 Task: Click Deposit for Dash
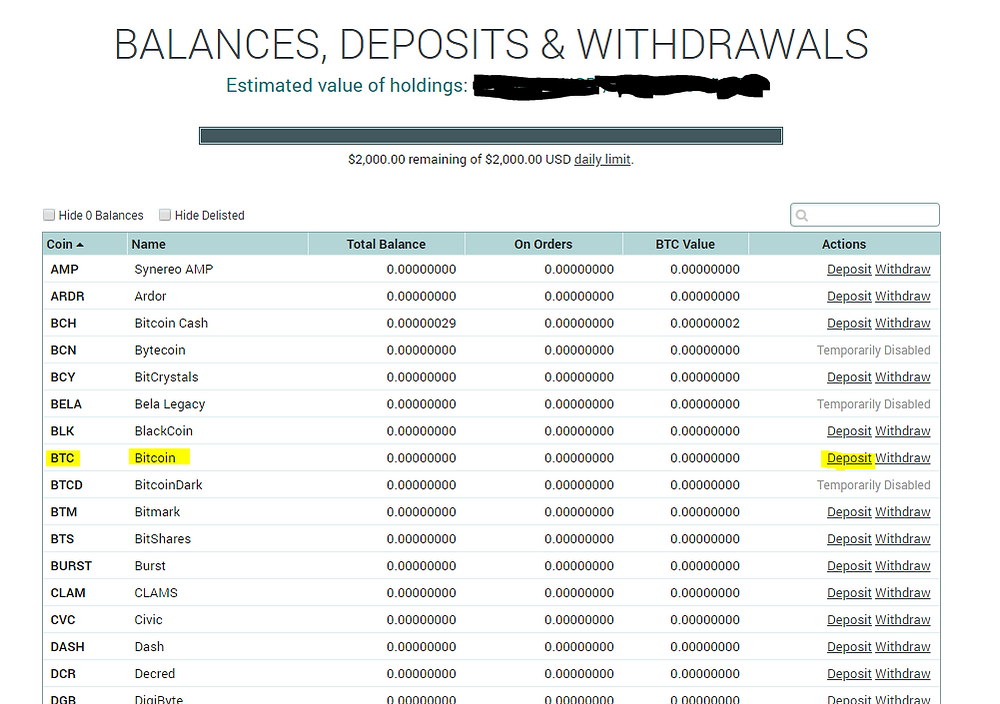point(849,647)
